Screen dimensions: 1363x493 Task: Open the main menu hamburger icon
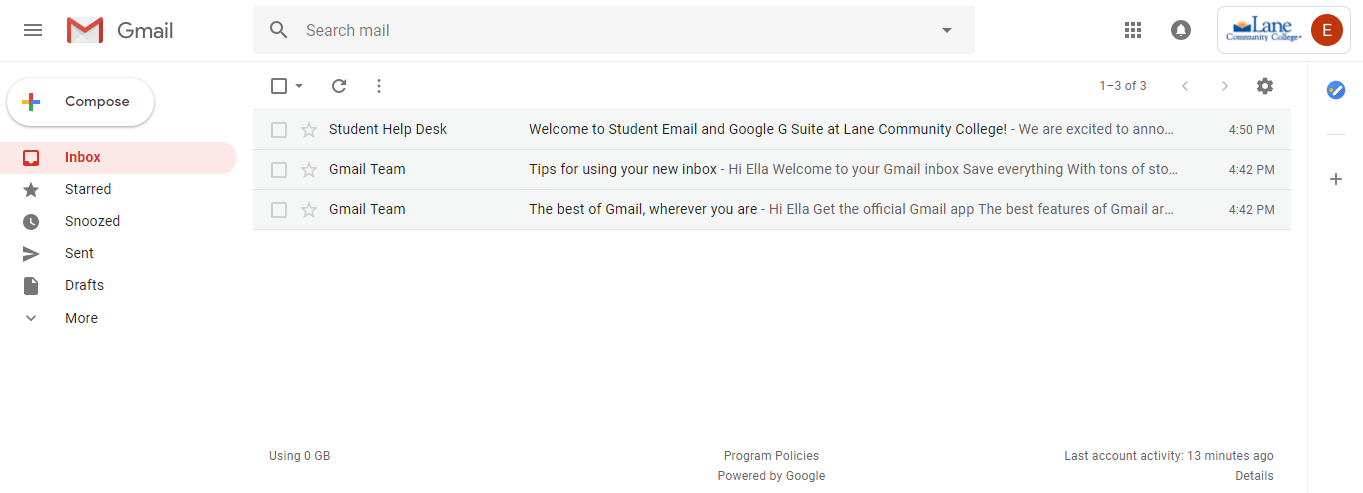pyautogui.click(x=33, y=30)
